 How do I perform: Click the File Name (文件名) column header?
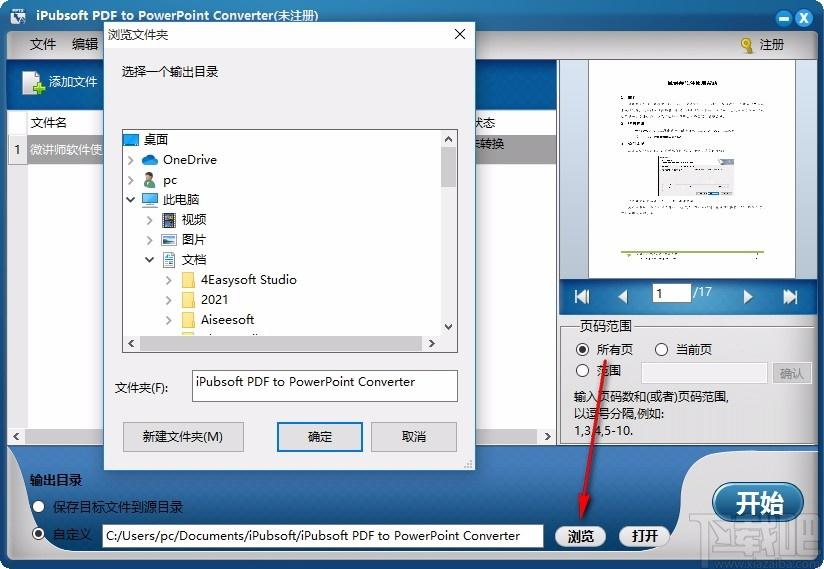coord(48,123)
